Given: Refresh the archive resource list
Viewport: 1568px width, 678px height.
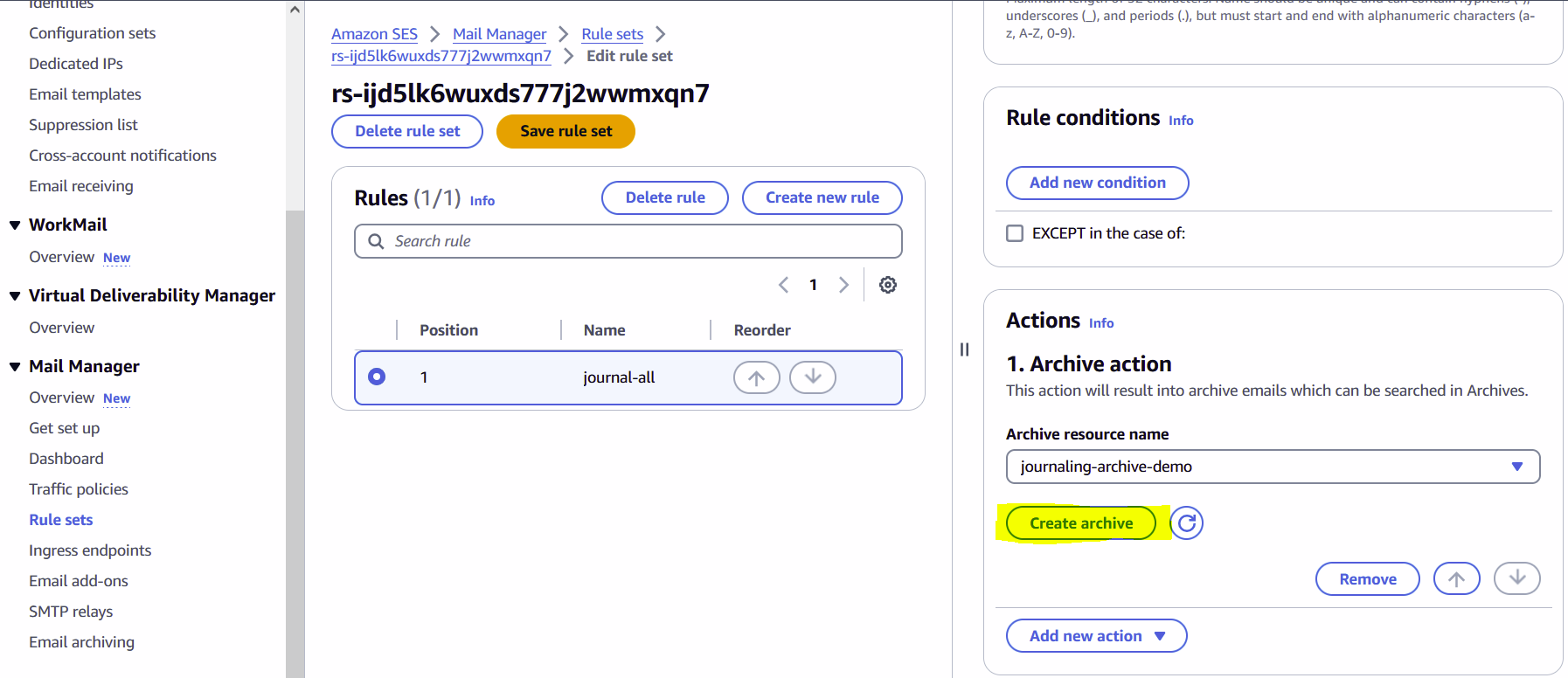Looking at the screenshot, I should click(1187, 523).
